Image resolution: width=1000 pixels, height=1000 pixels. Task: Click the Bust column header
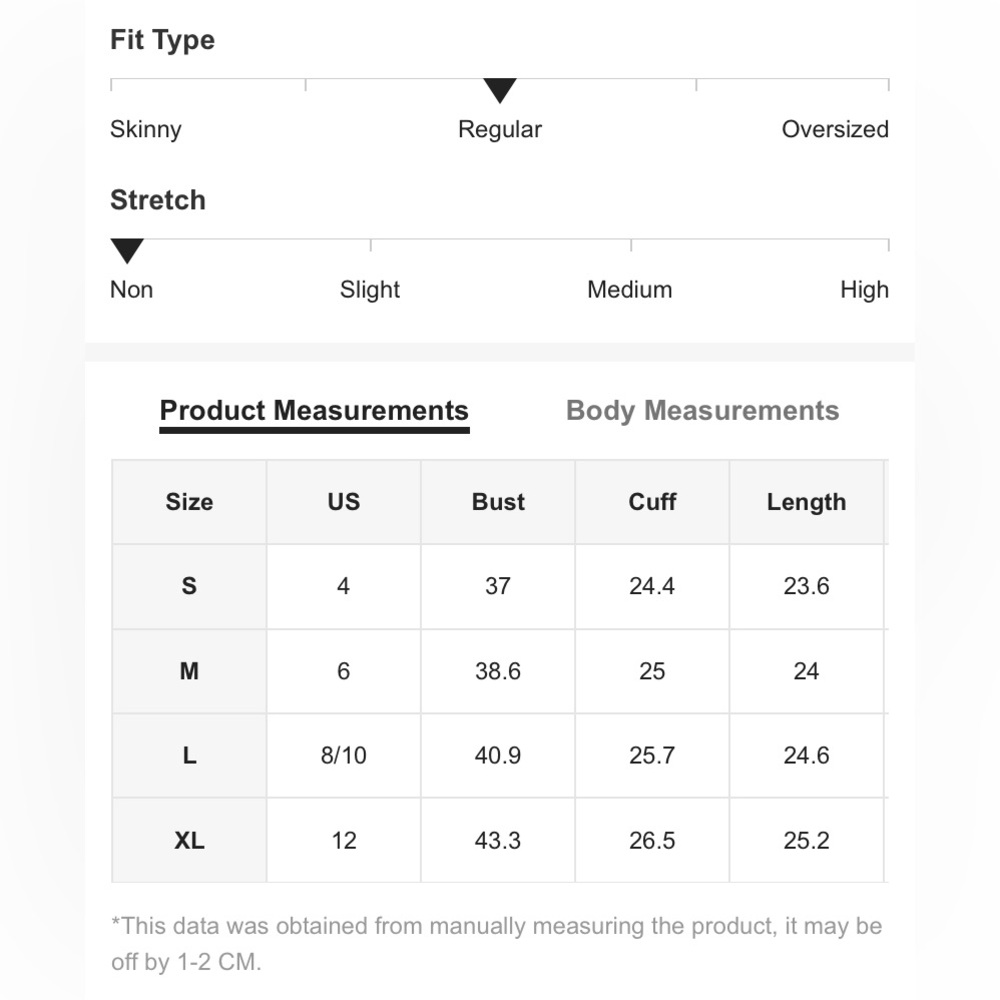[x=498, y=502]
